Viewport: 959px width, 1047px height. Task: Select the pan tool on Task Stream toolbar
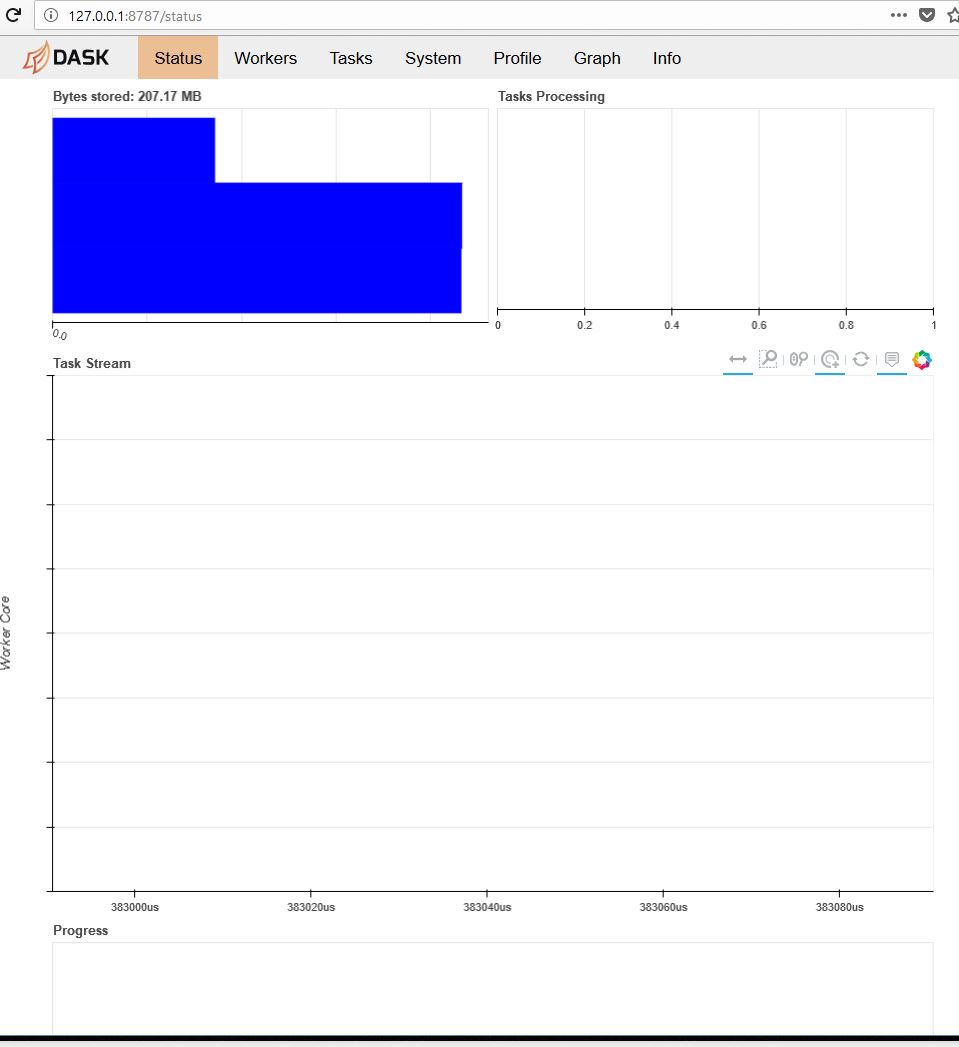737,358
